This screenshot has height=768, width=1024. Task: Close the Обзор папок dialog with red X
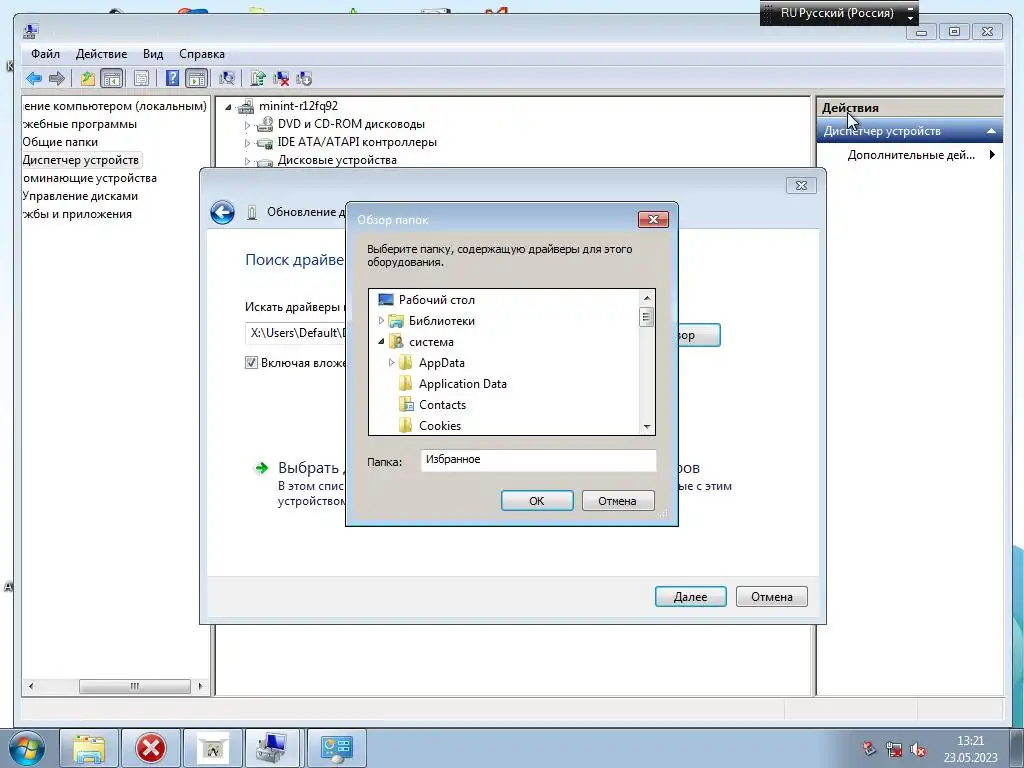click(653, 219)
